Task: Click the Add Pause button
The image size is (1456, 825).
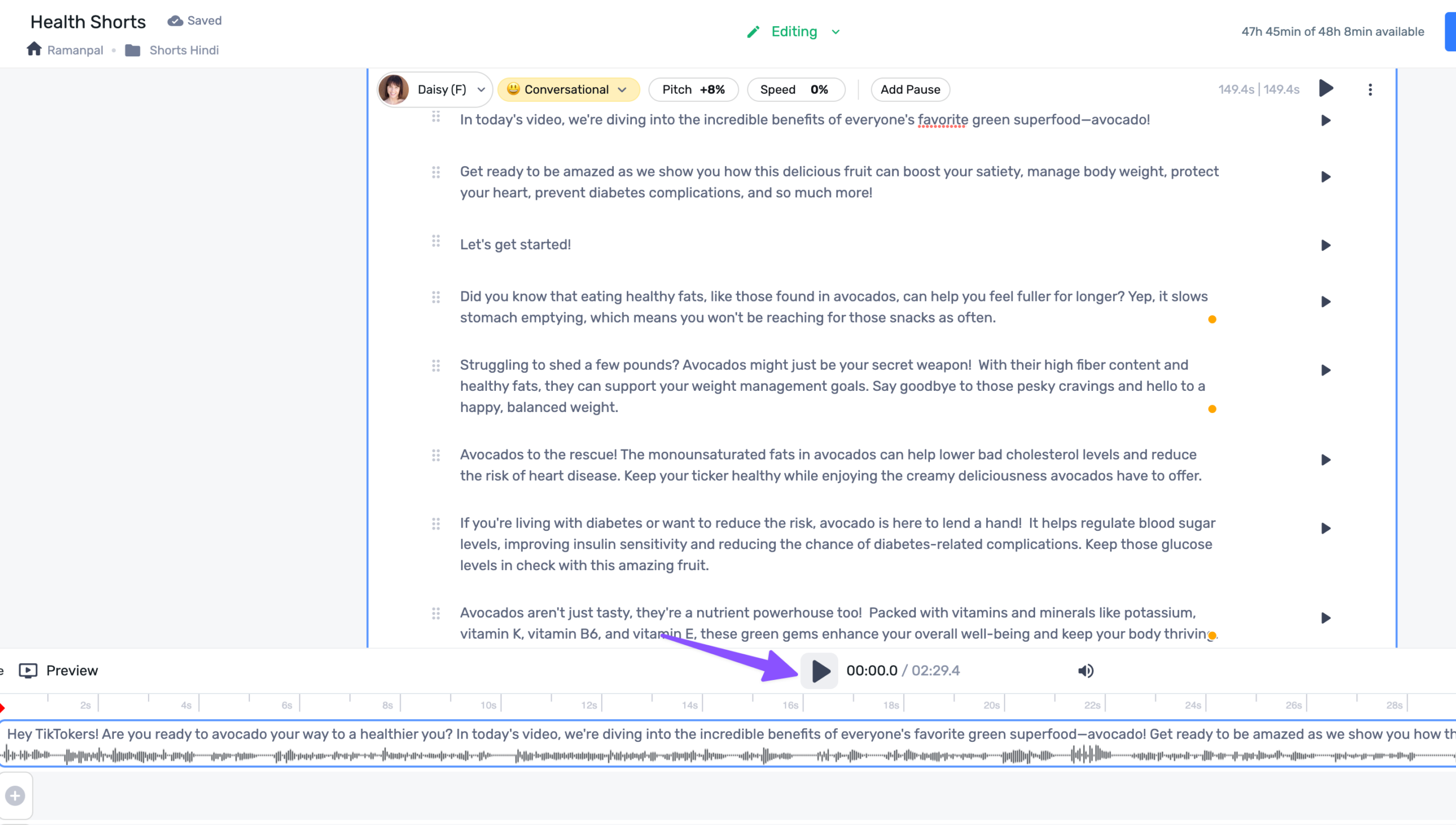Action: coord(909,89)
